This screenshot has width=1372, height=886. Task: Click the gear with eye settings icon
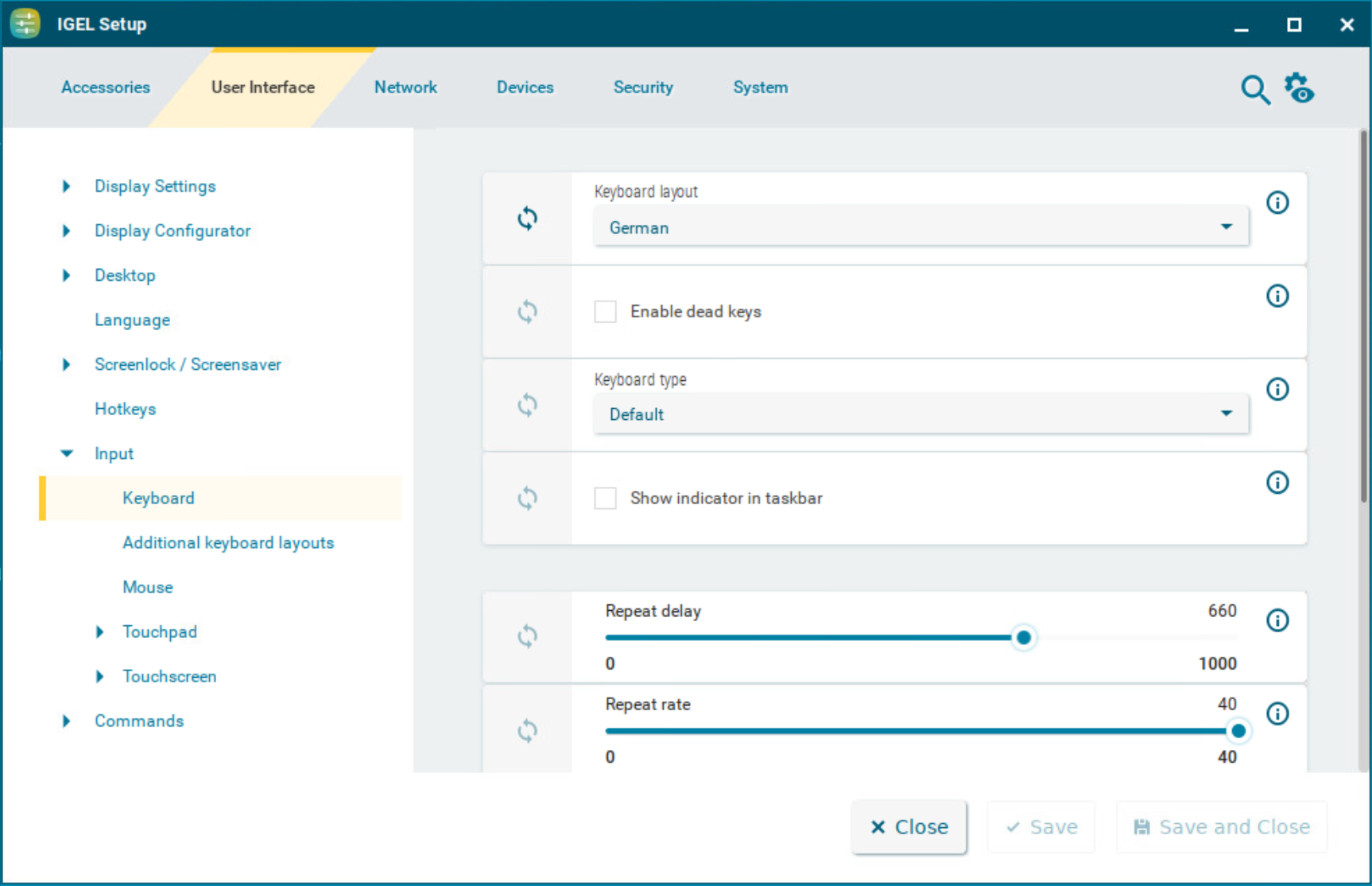pos(1299,88)
